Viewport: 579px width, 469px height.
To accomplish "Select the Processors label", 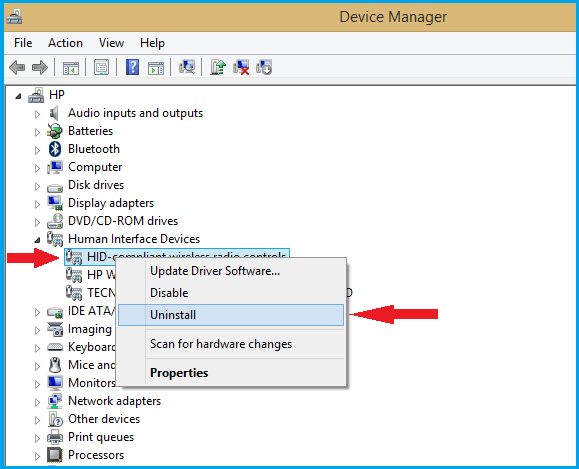I will click(96, 455).
